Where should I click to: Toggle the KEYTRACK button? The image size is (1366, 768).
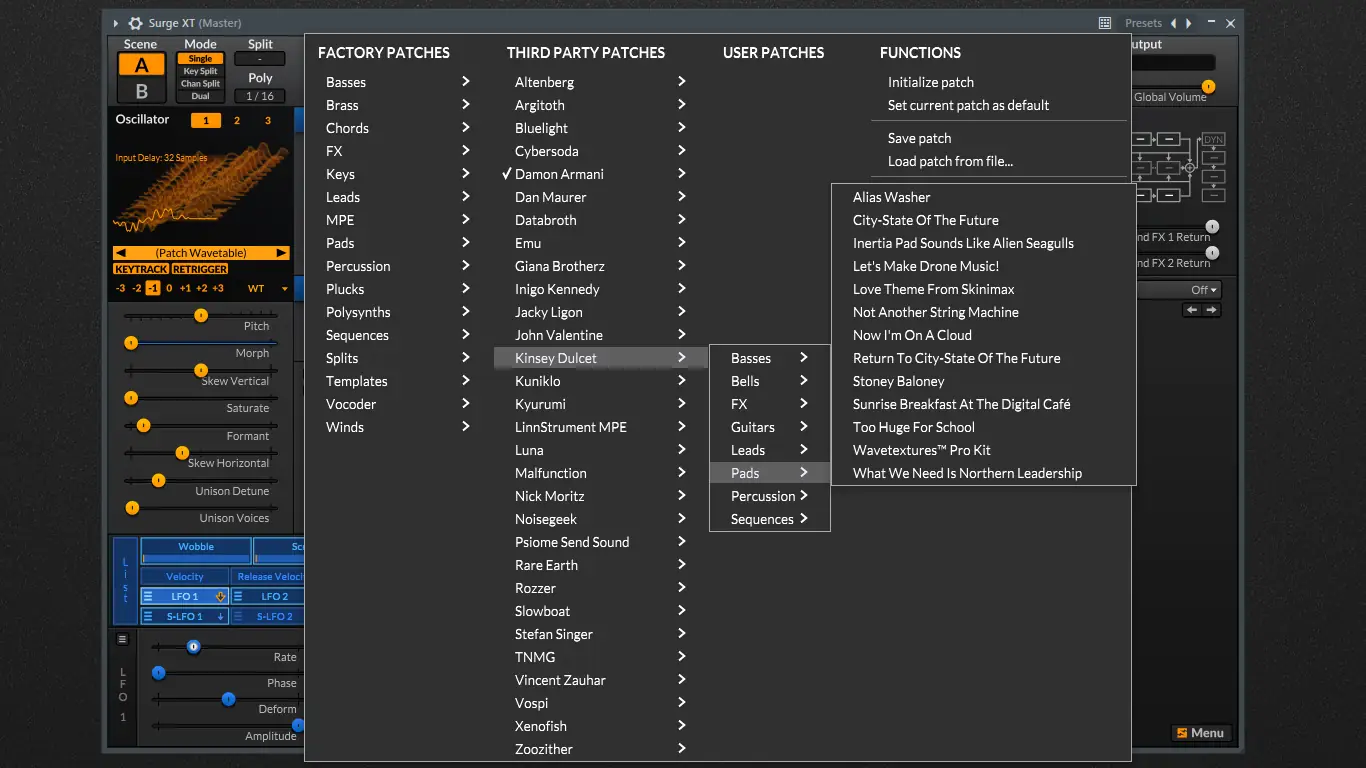[141, 269]
